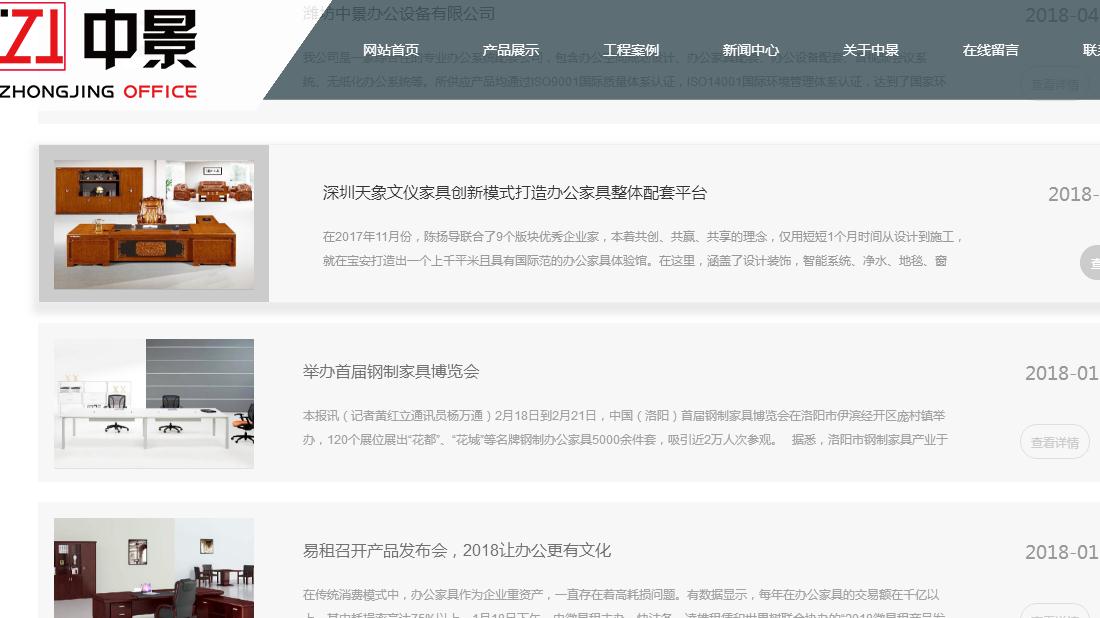This screenshot has height=618, width=1100.
Task: Click the top 查看详情 button near the header
Action: [1053, 83]
